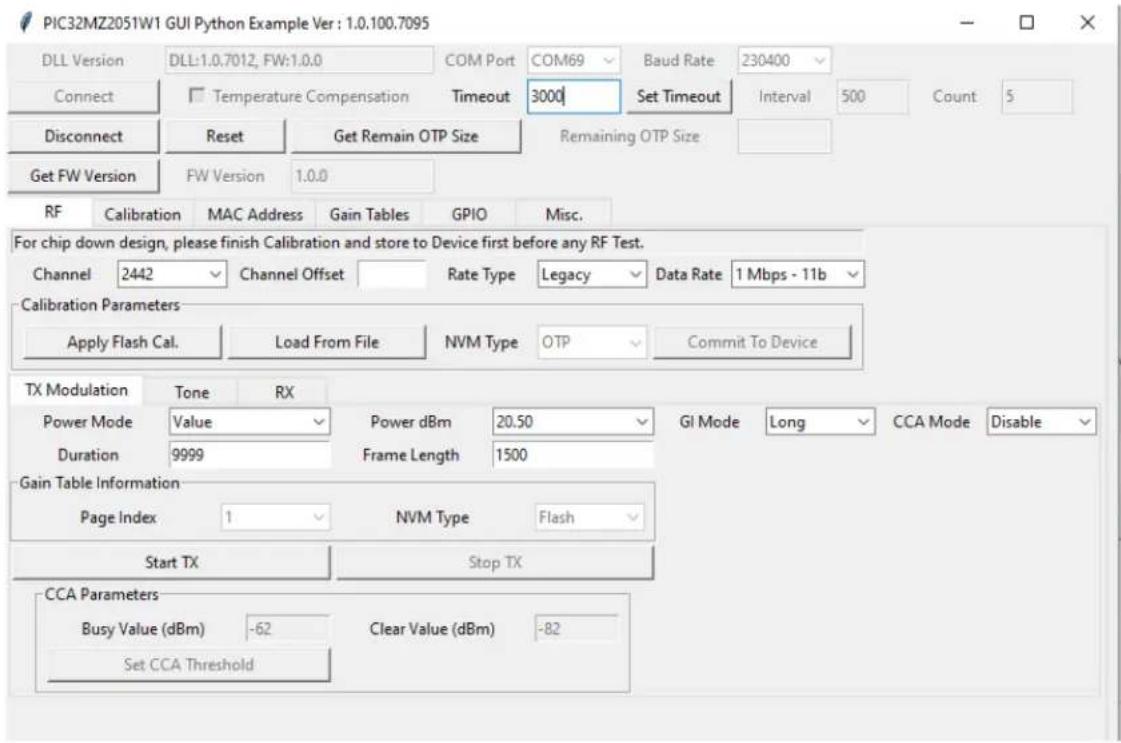Select the RX sub-tab
This screenshot has width=1121, height=743.
pyautogui.click(x=284, y=392)
